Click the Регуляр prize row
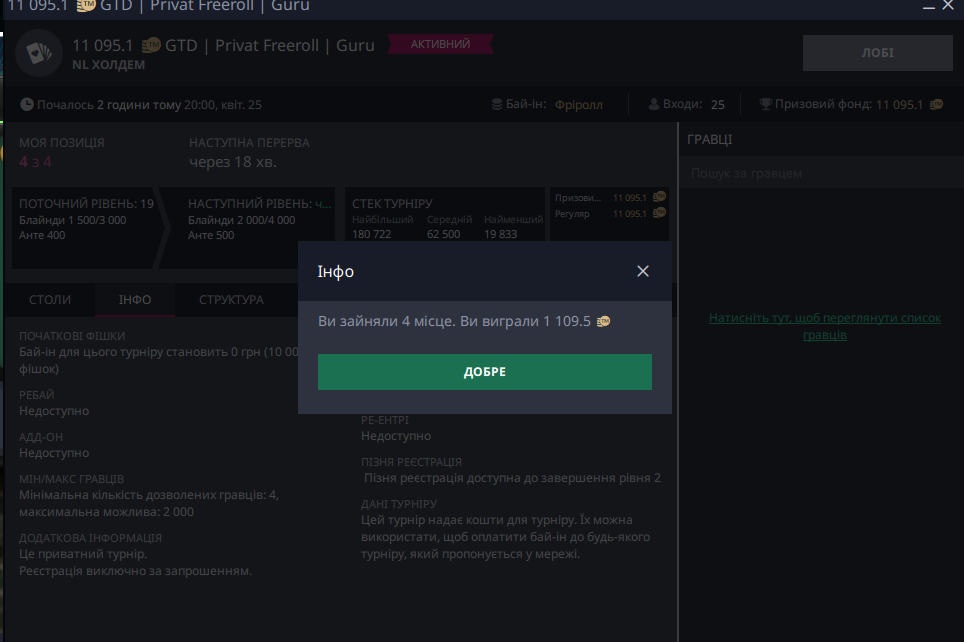Viewport: 964px width, 642px height. click(x=608, y=214)
